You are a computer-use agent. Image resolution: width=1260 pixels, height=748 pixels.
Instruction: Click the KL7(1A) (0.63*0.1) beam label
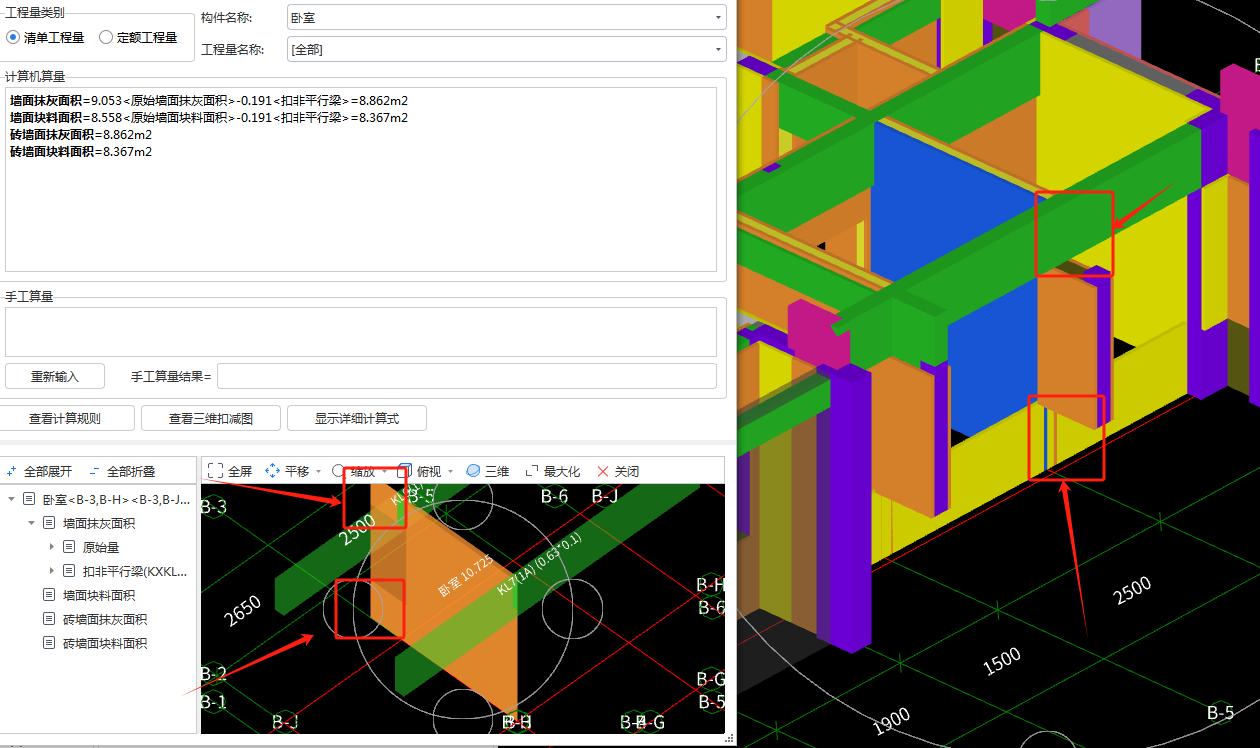coord(539,565)
